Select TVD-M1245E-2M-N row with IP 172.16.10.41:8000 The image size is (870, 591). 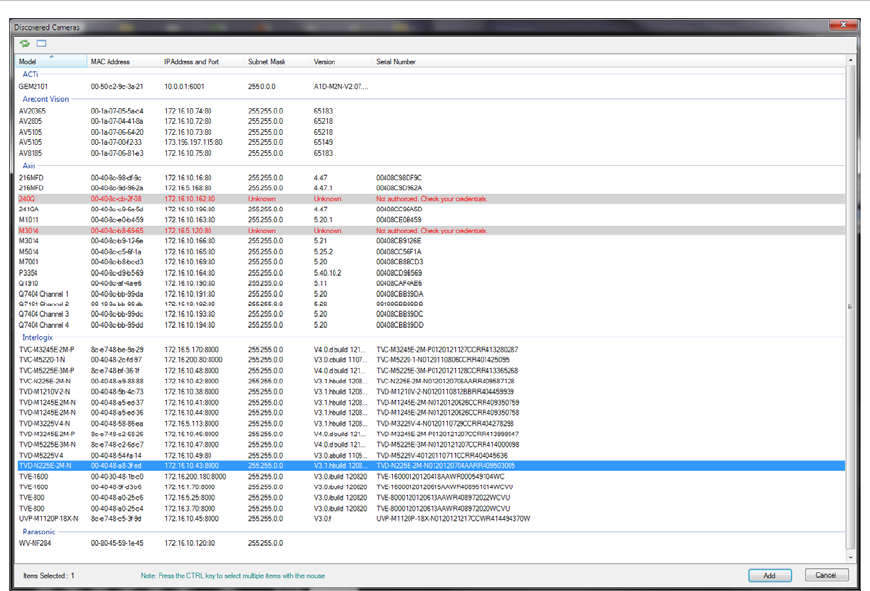click(431, 402)
